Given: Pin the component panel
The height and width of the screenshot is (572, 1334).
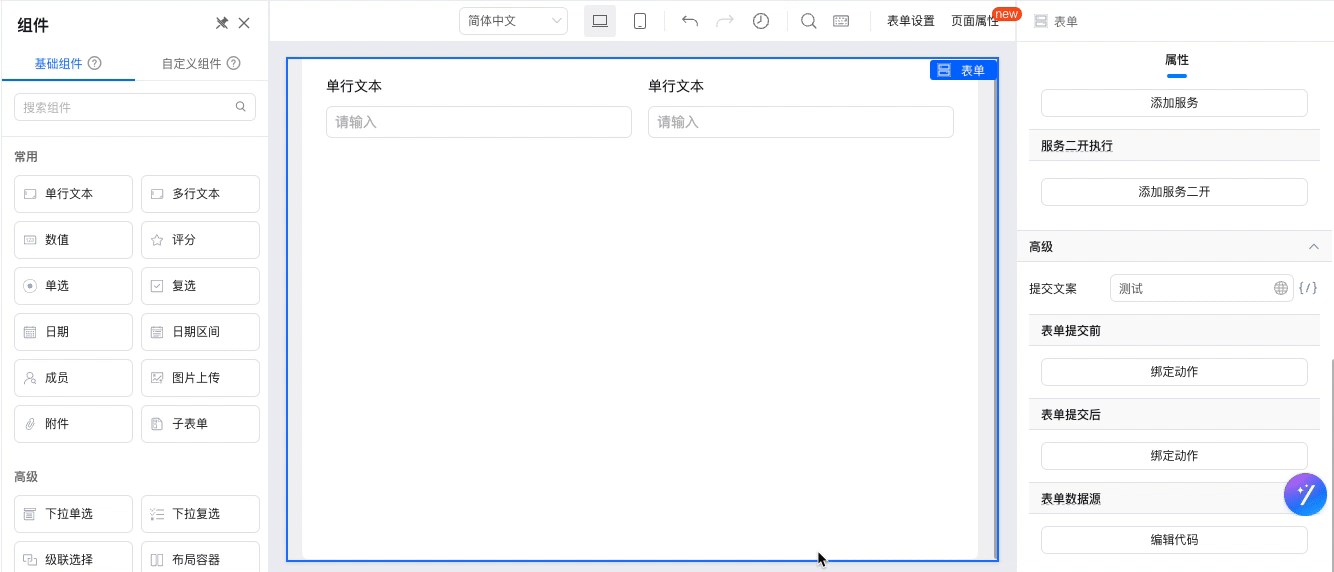Looking at the screenshot, I should (222, 23).
